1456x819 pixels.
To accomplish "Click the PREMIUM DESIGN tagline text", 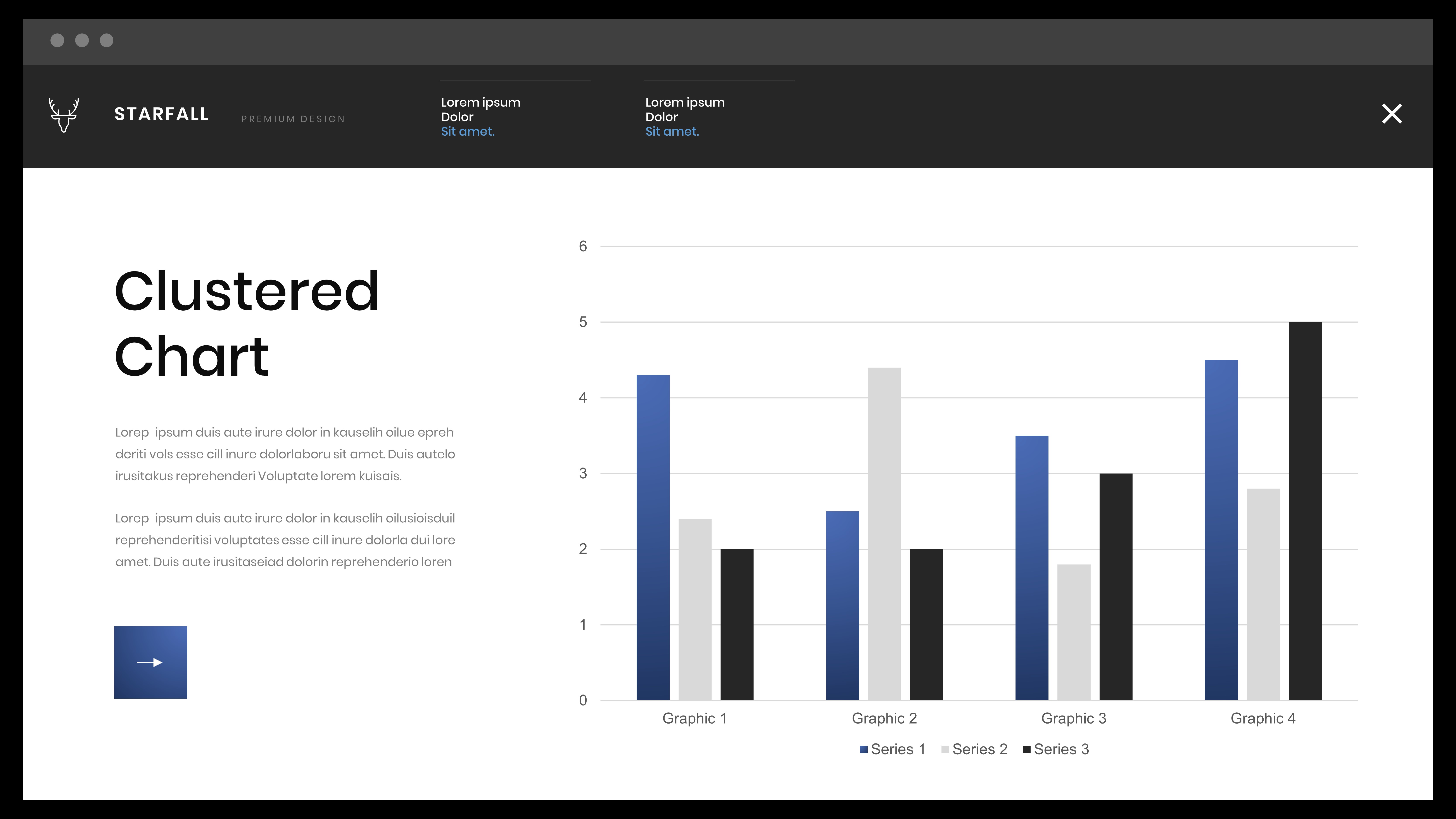I will (293, 119).
